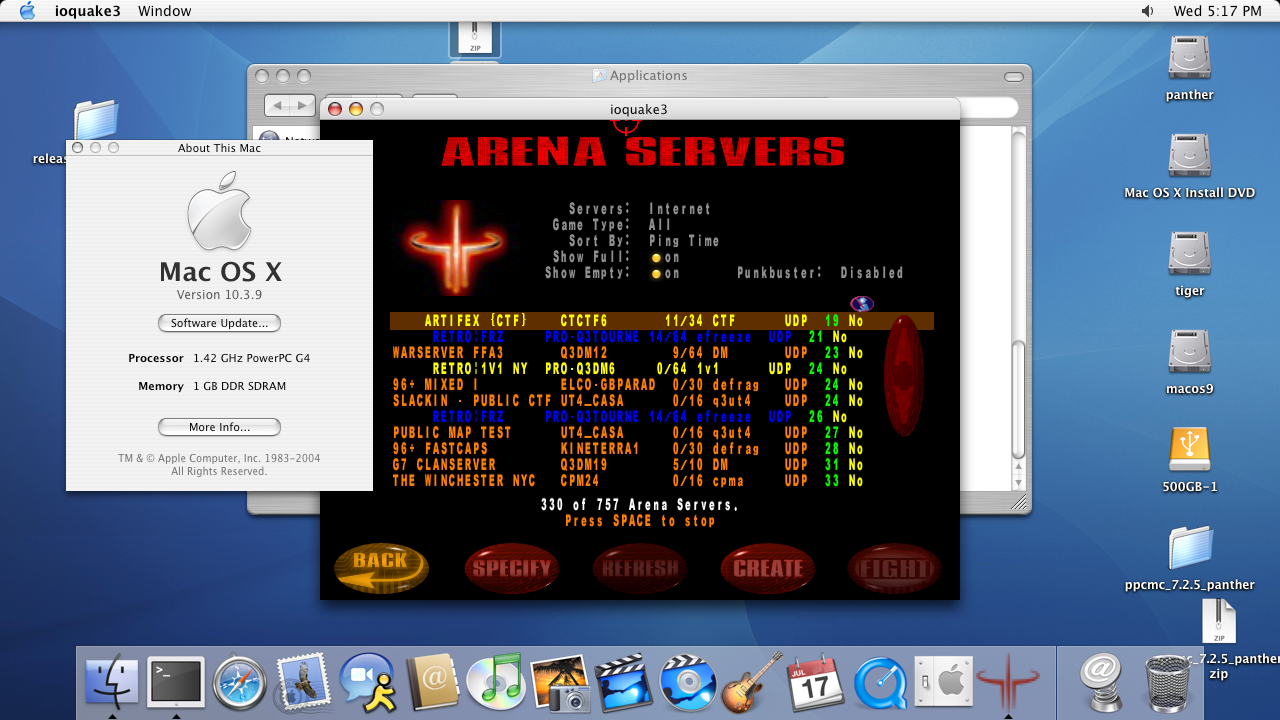Open Terminal from the Dock
The width and height of the screenshot is (1280, 720).
pos(176,684)
